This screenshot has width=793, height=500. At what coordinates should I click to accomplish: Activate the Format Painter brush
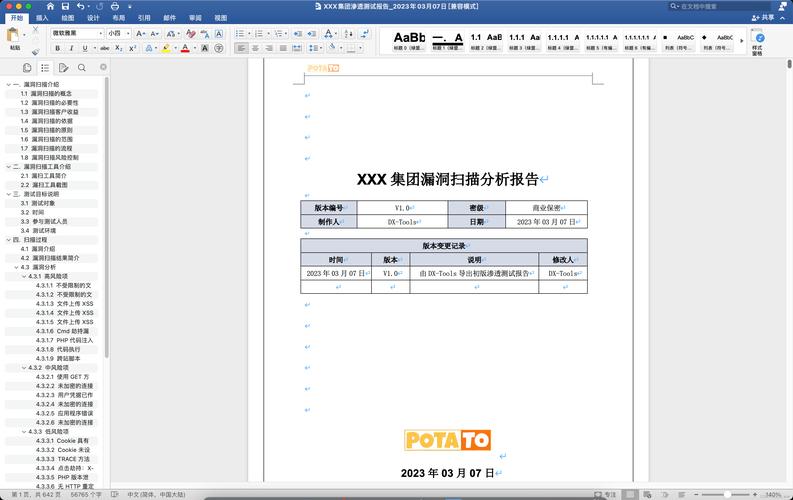coord(35,52)
